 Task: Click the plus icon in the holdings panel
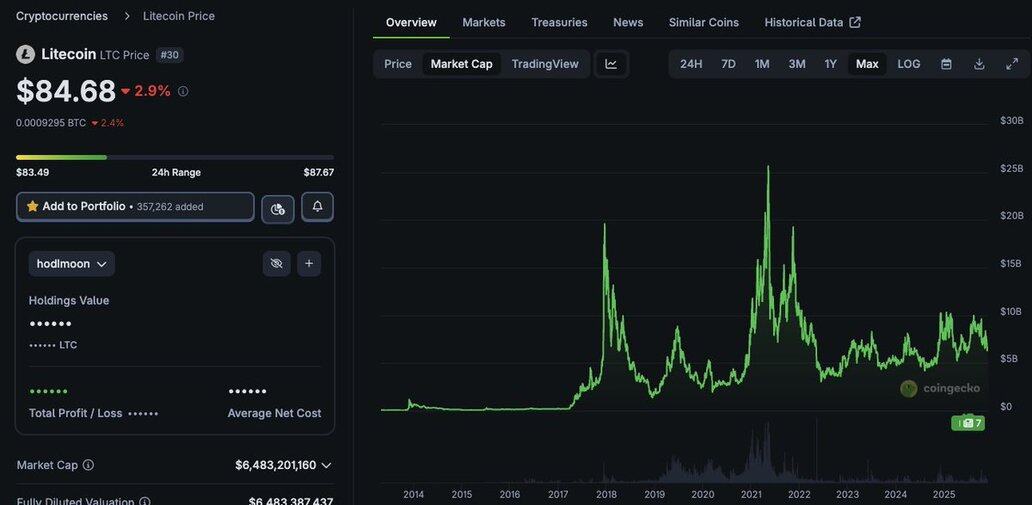point(309,264)
